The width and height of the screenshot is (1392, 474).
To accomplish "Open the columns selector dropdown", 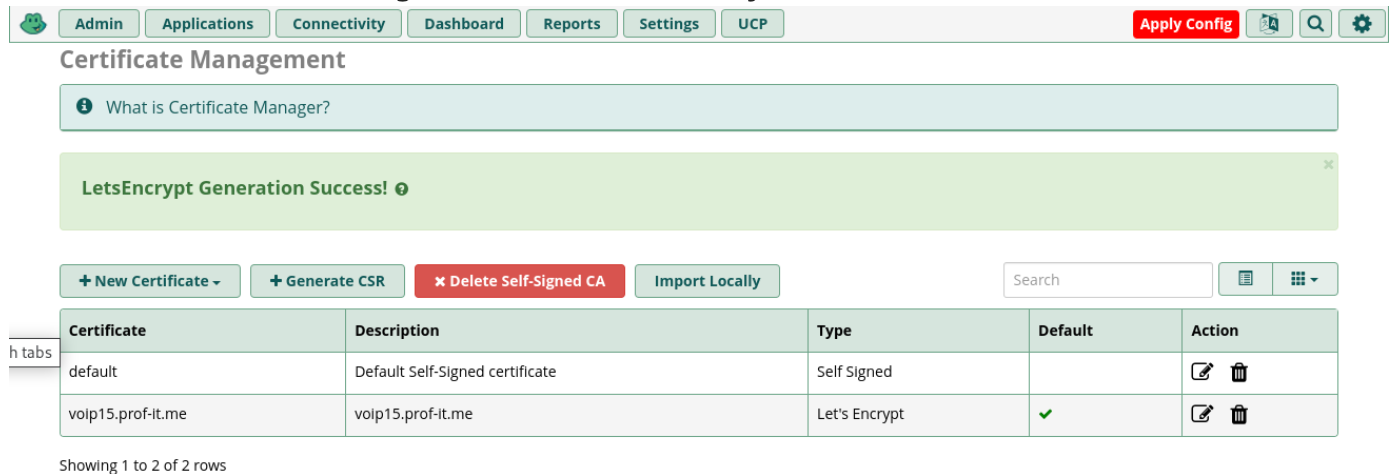I will coord(1305,280).
